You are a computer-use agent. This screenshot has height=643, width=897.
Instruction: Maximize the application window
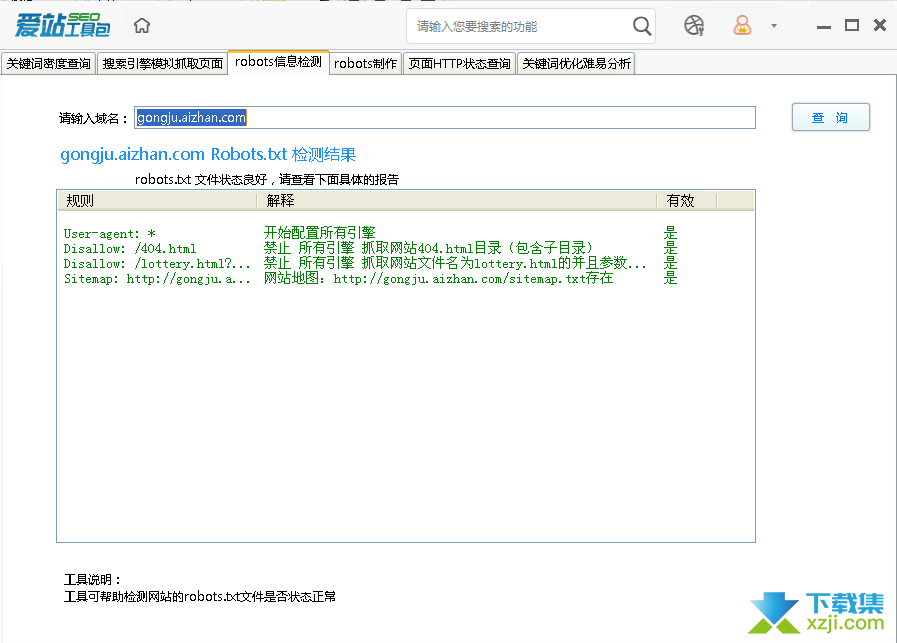pyautogui.click(x=852, y=25)
